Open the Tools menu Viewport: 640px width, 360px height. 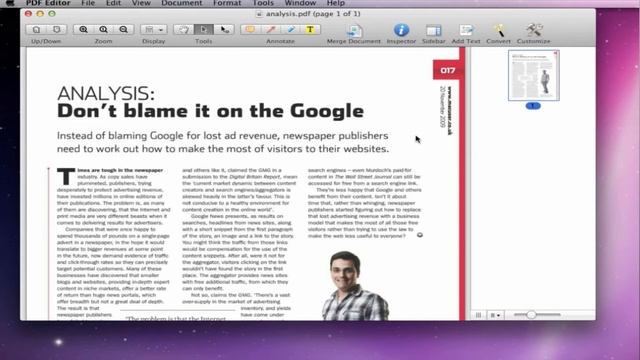pyautogui.click(x=263, y=3)
